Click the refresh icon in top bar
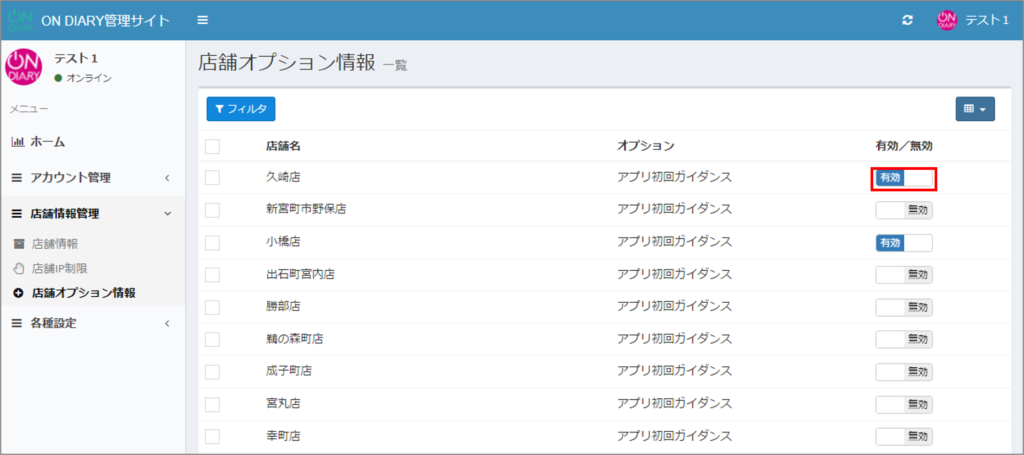 pos(907,21)
